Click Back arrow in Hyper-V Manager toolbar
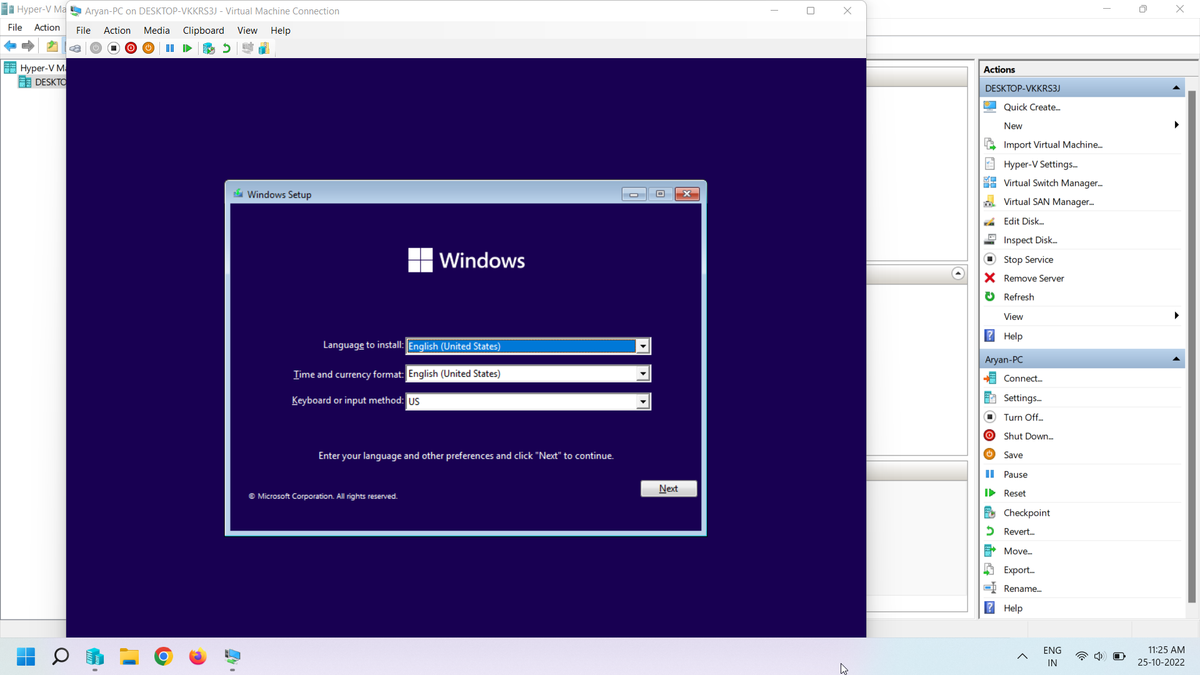 point(10,46)
